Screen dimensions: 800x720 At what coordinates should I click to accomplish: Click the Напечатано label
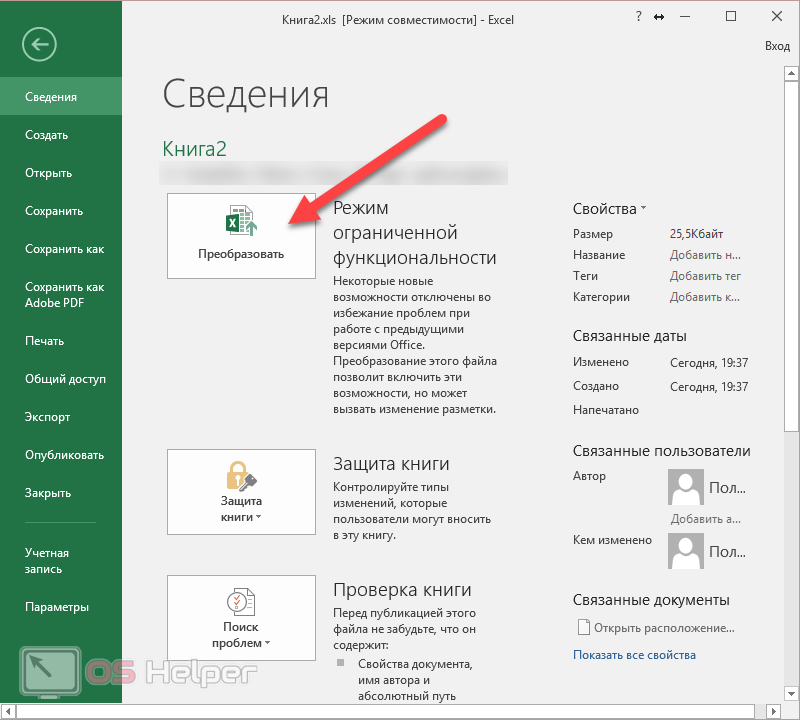(x=606, y=410)
